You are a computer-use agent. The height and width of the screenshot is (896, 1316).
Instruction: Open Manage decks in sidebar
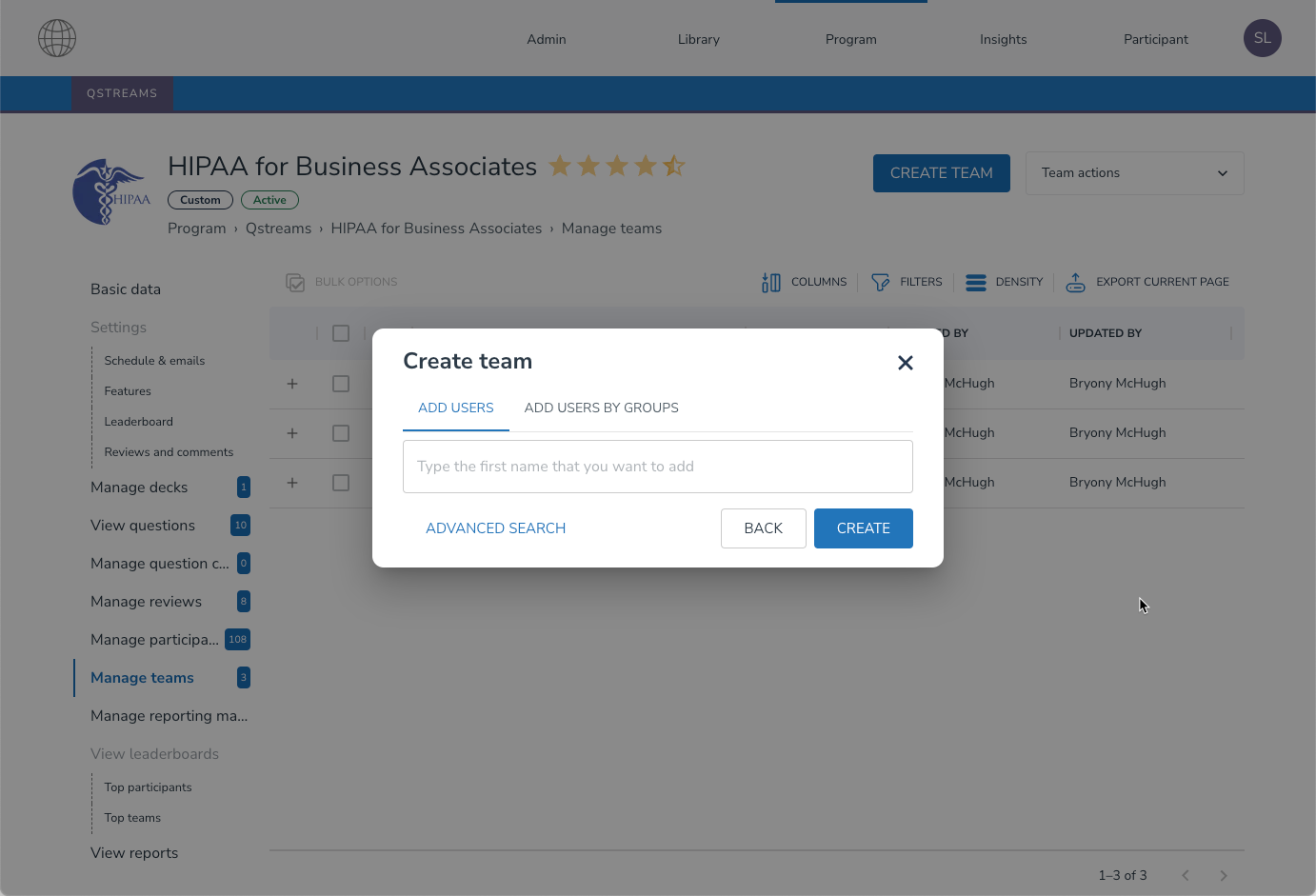click(139, 488)
